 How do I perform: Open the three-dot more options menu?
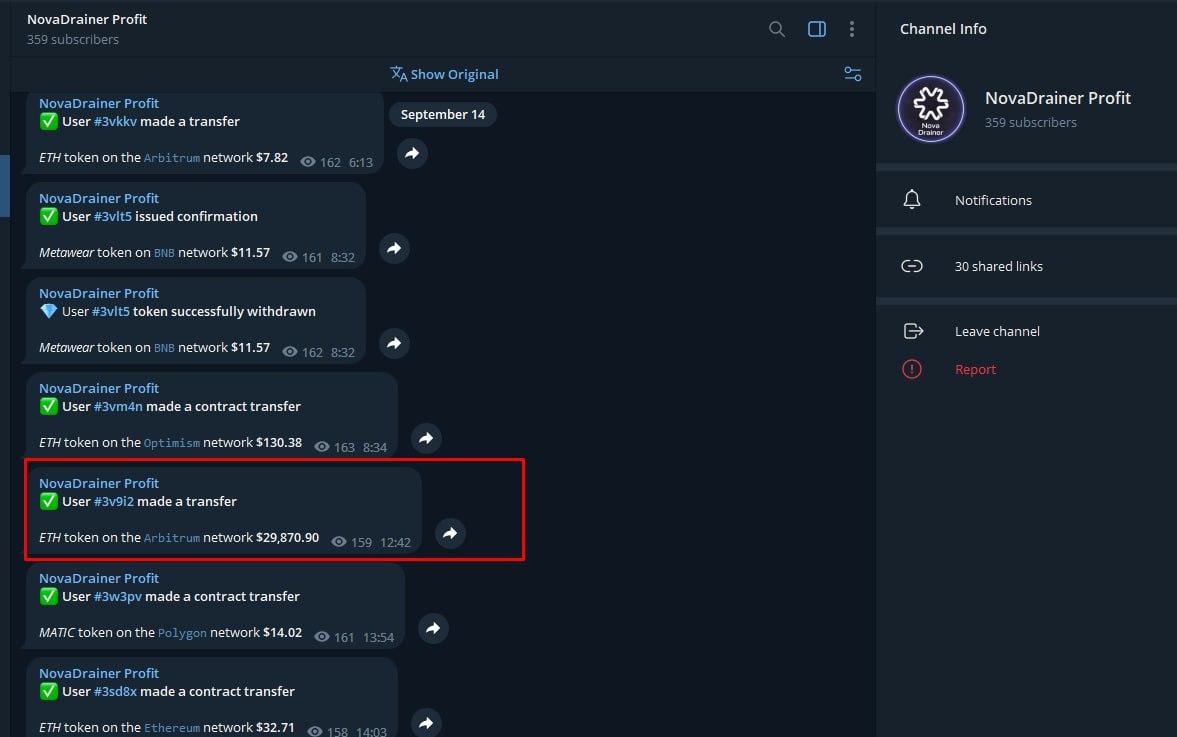(x=851, y=29)
